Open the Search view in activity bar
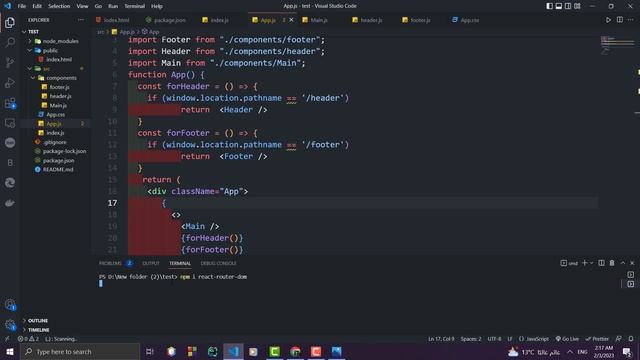 click(x=10, y=42)
